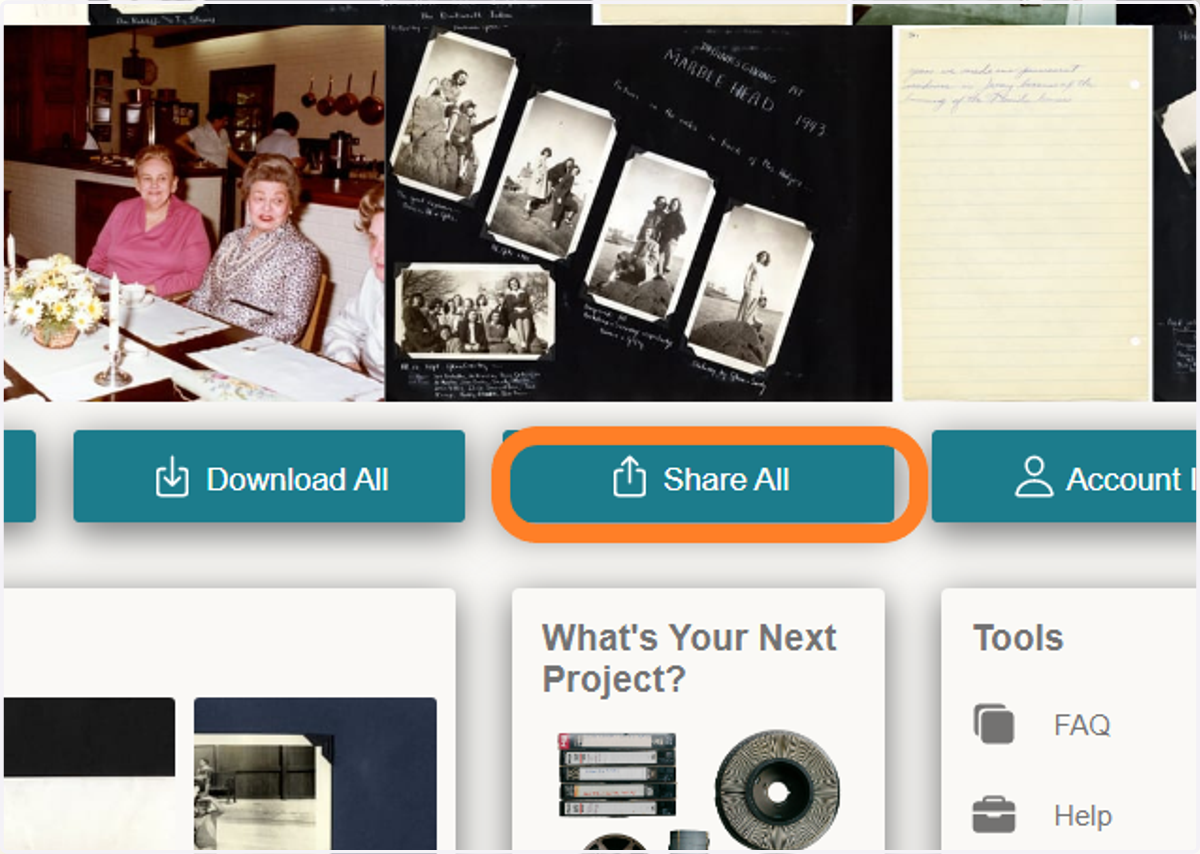
Task: Click the What's Your Next Project? heading
Action: 689,658
